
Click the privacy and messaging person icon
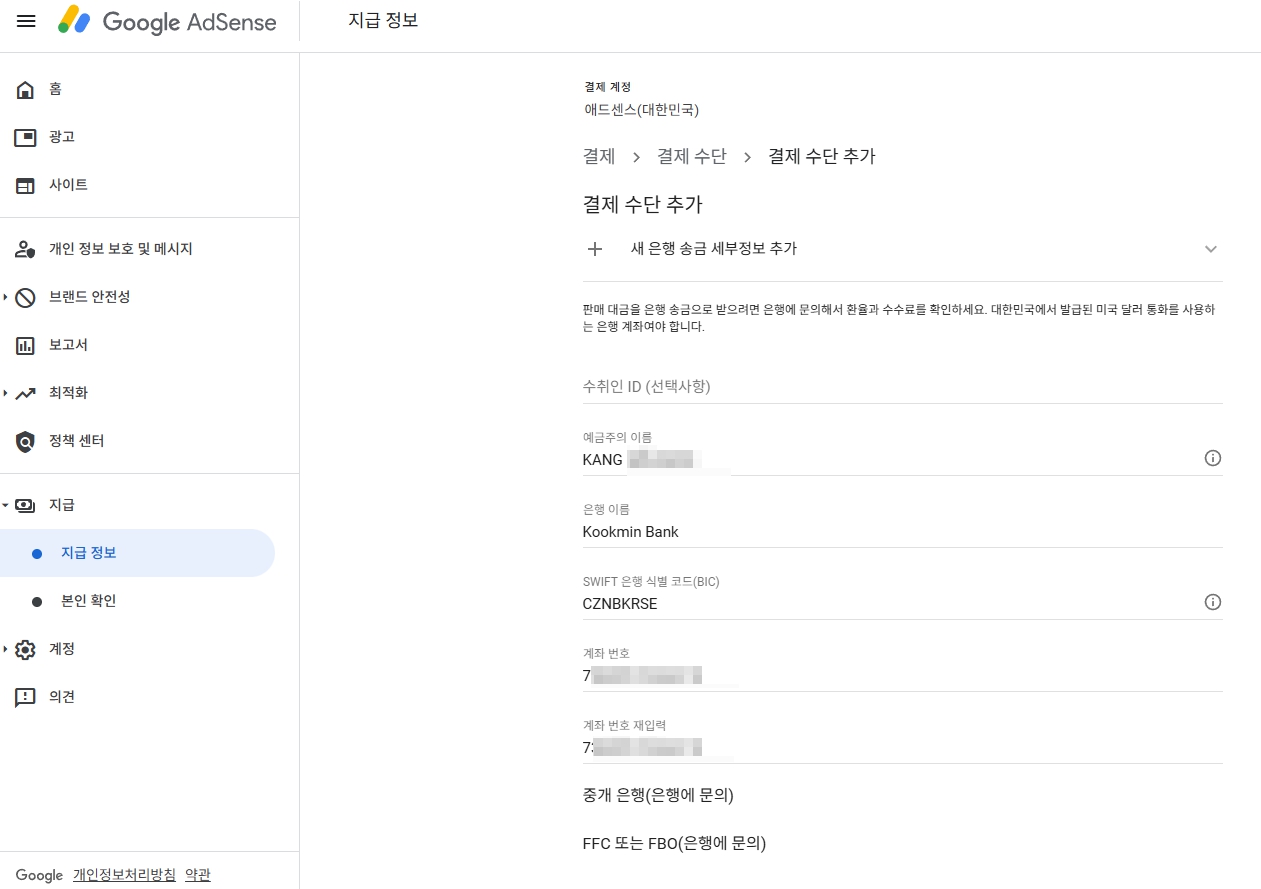point(25,249)
